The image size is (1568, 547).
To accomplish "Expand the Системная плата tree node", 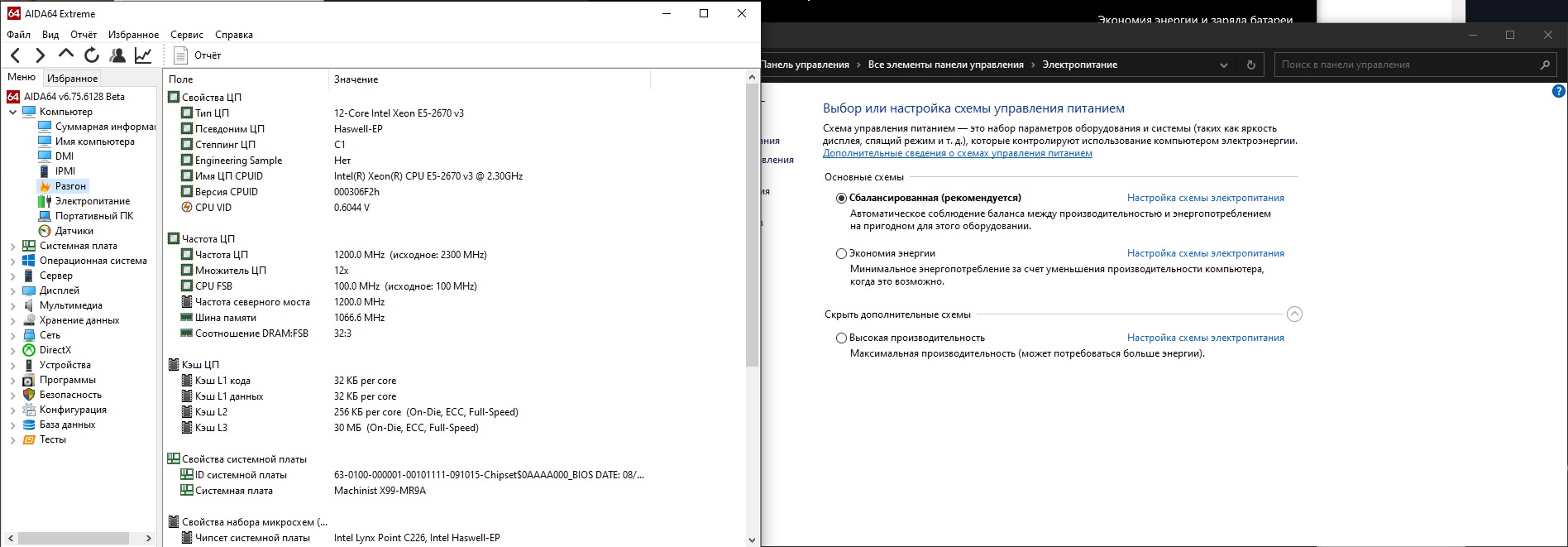I will [12, 246].
